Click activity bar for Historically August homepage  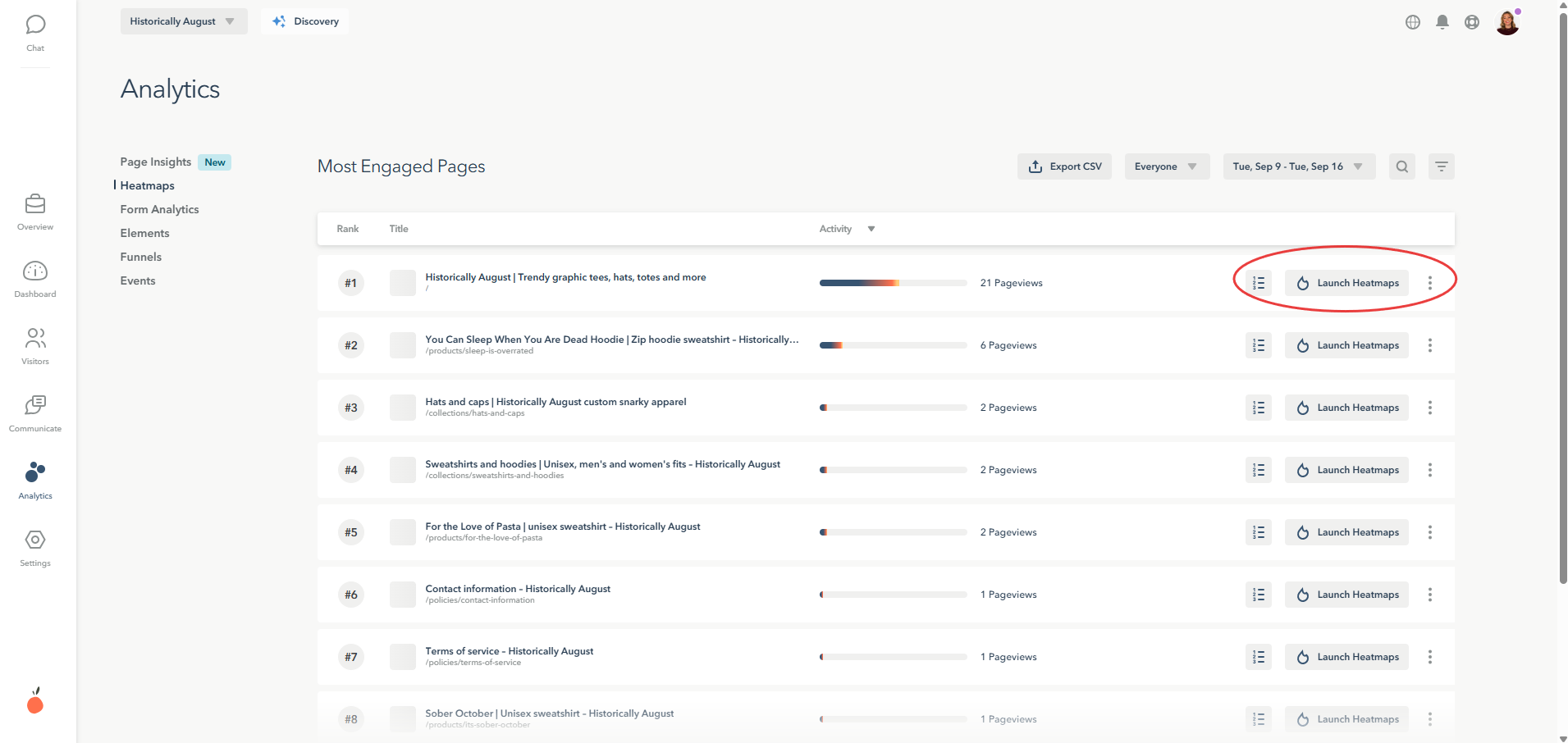[893, 283]
